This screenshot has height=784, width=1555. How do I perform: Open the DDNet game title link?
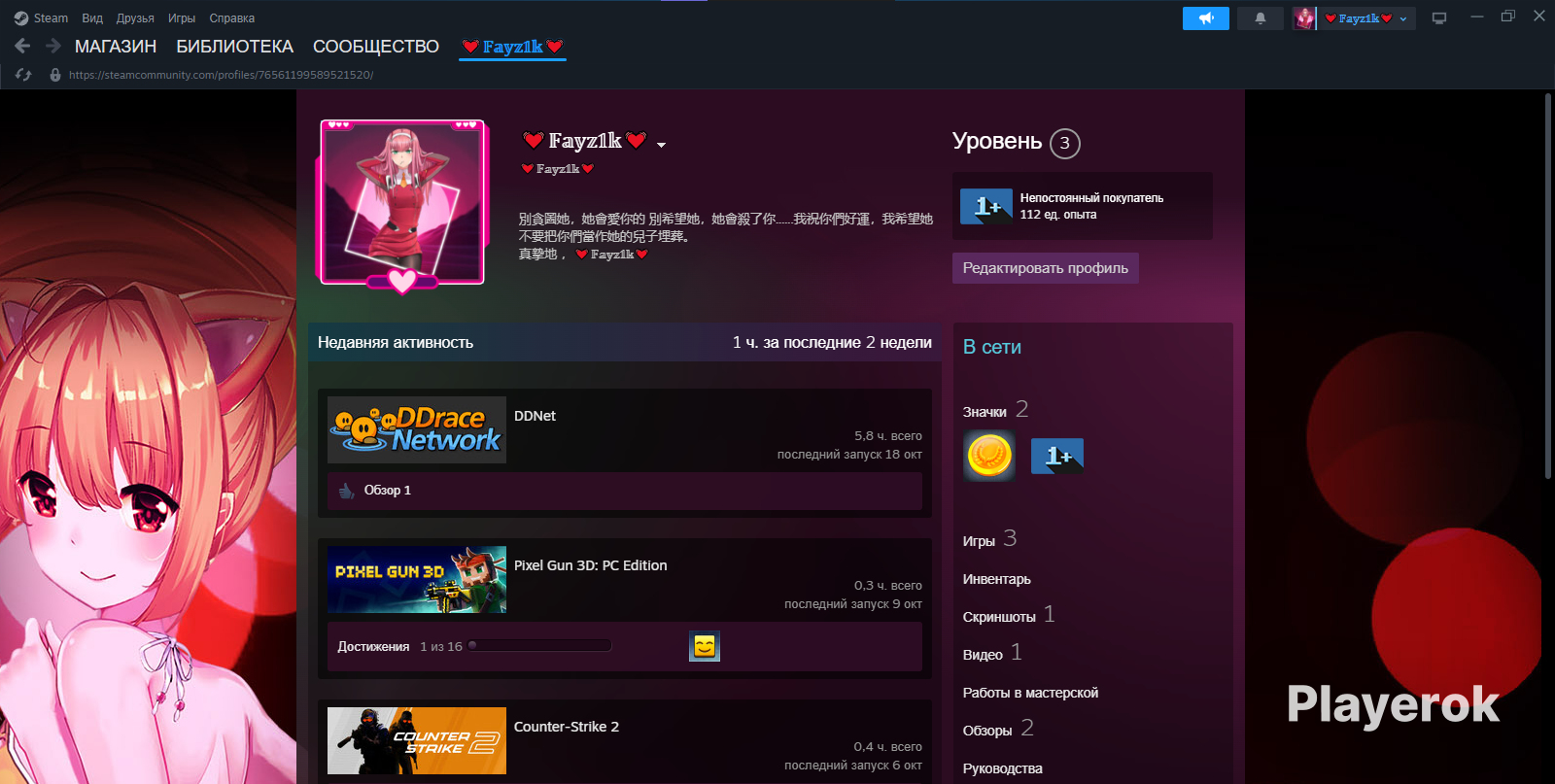coord(535,416)
